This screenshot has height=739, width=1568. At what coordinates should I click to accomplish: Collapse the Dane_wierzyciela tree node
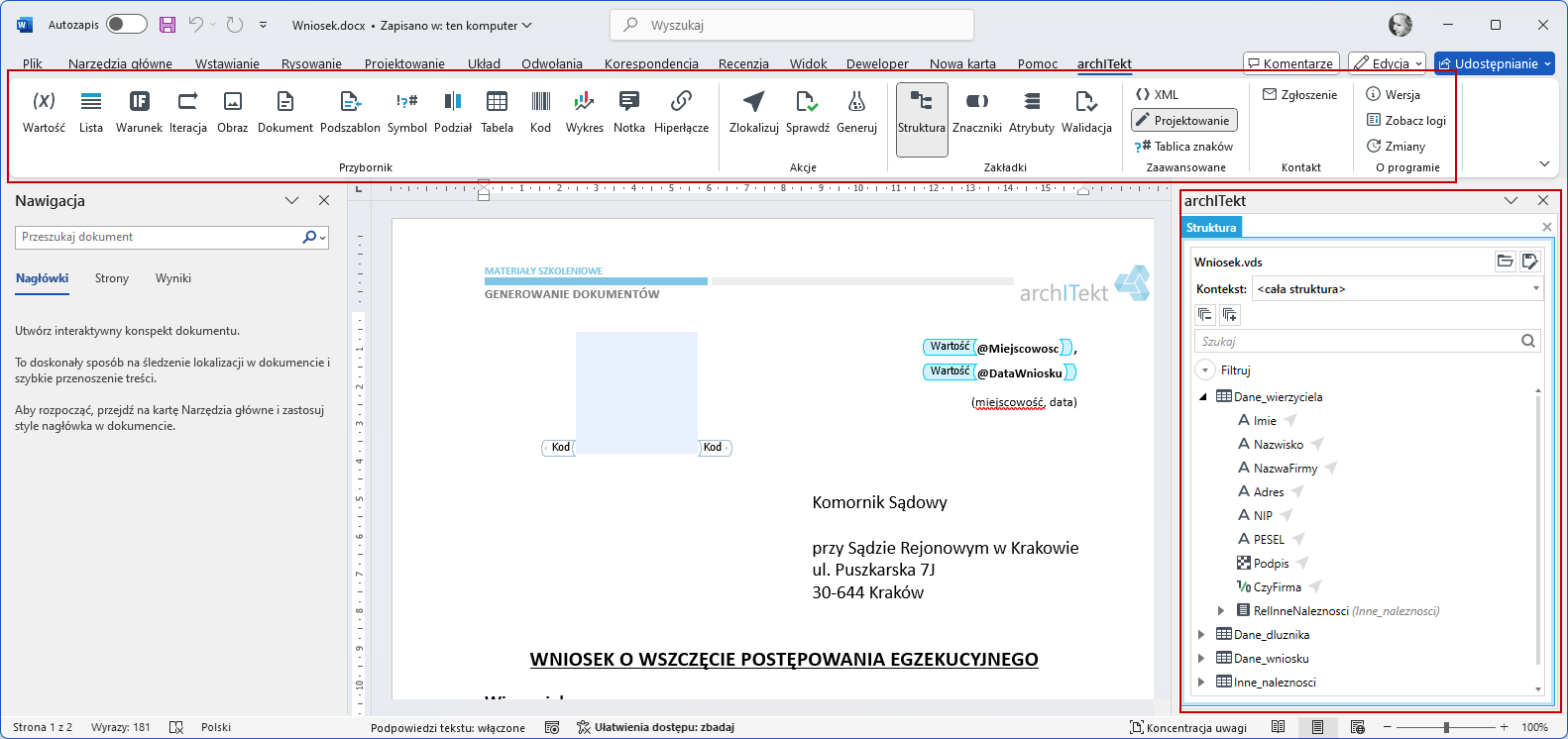[x=1203, y=397]
